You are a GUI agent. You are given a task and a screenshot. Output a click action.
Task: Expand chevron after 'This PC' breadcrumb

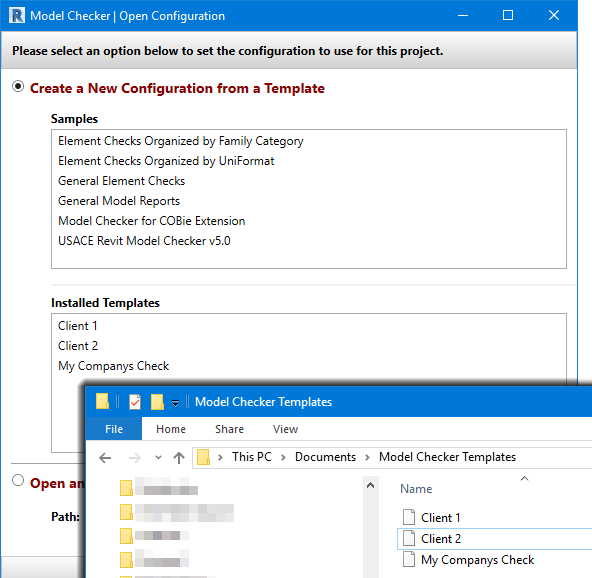coord(283,458)
